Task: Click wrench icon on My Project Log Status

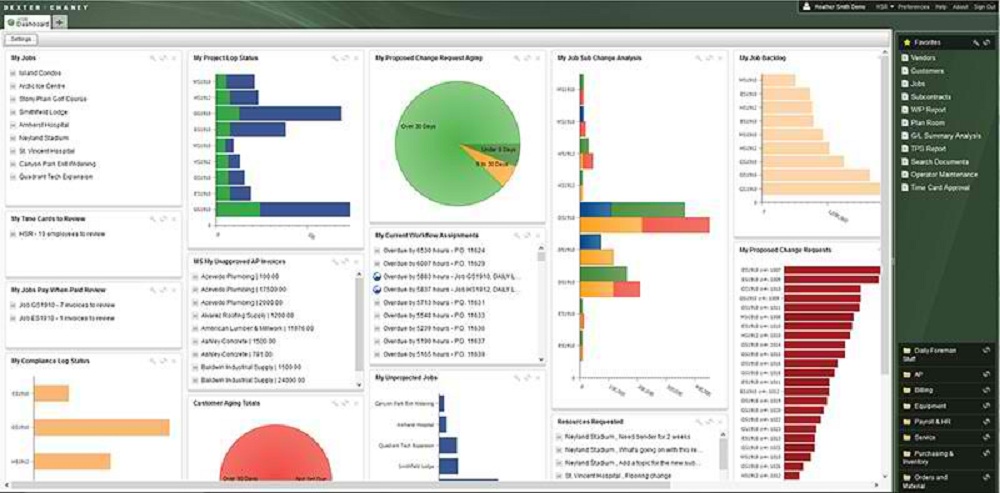Action: click(335, 58)
